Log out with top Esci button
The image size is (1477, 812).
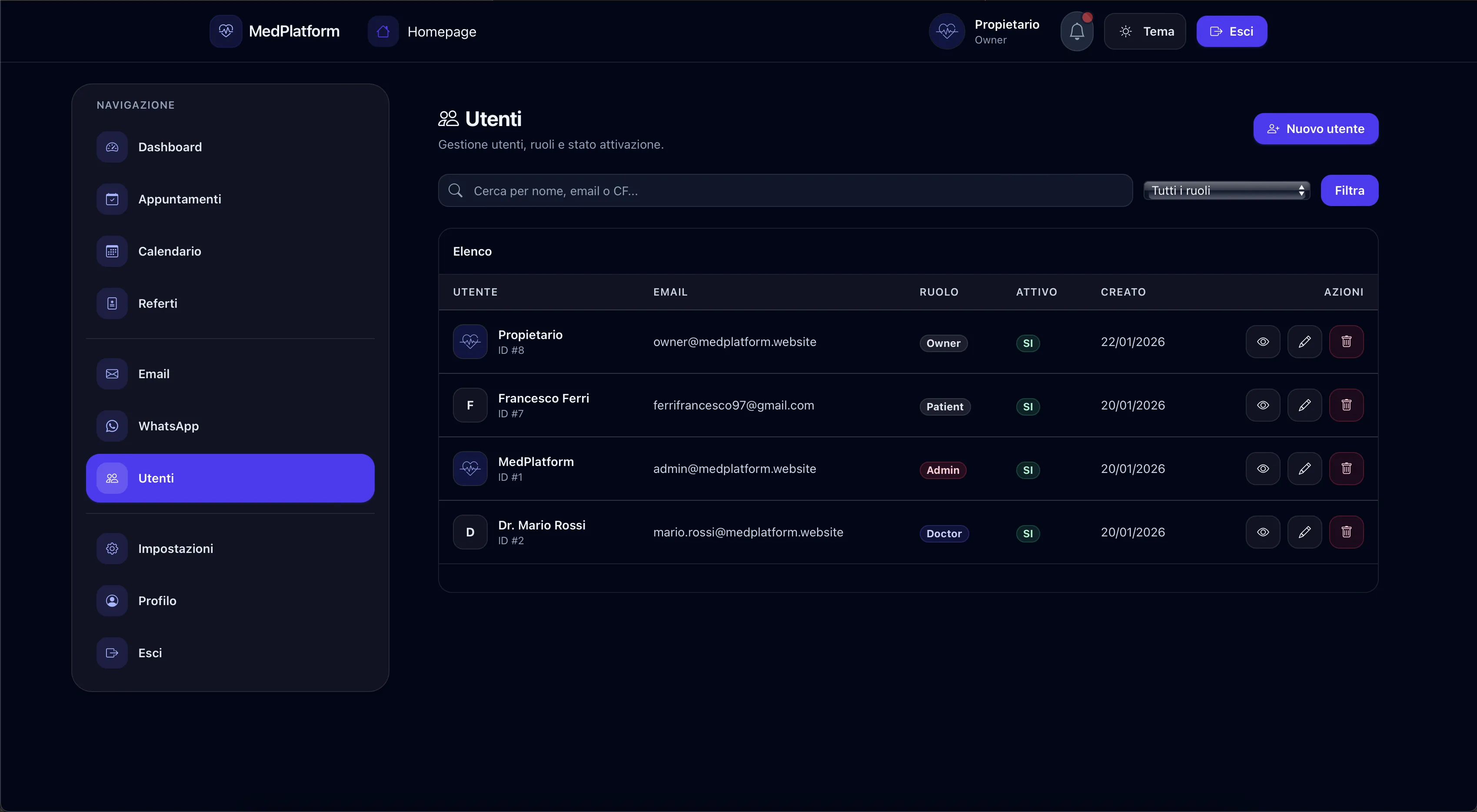pyautogui.click(x=1231, y=32)
